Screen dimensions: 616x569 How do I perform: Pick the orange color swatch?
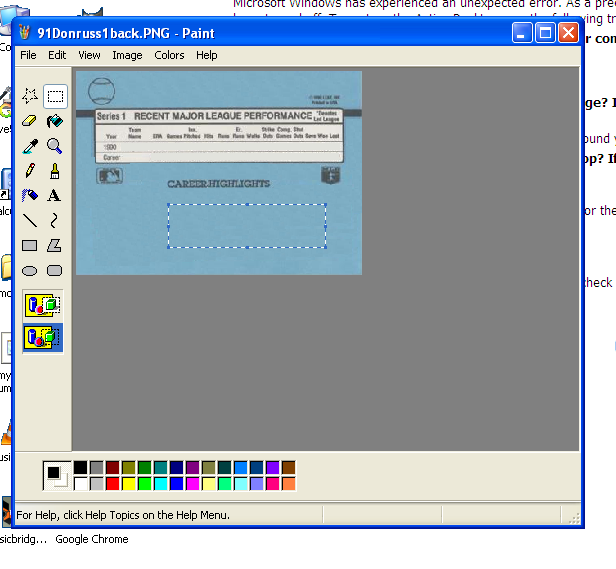[x=289, y=484]
